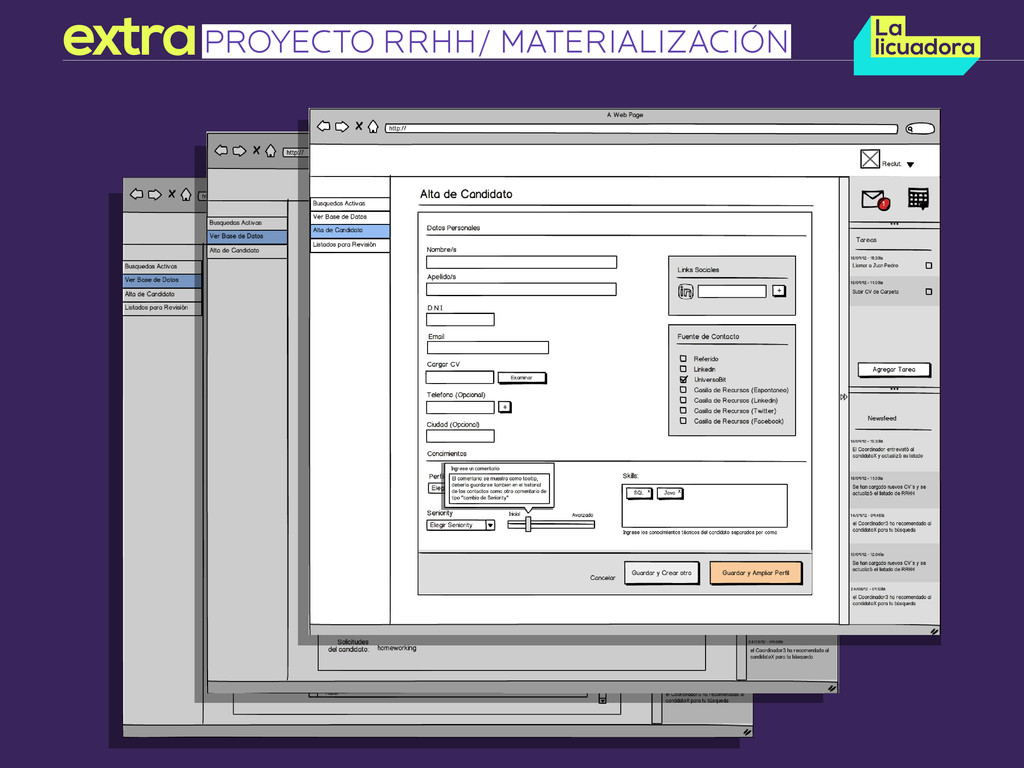Viewport: 1024px width, 768px height.
Task: Click the stop X icon in the middle browser window
Action: click(x=257, y=151)
